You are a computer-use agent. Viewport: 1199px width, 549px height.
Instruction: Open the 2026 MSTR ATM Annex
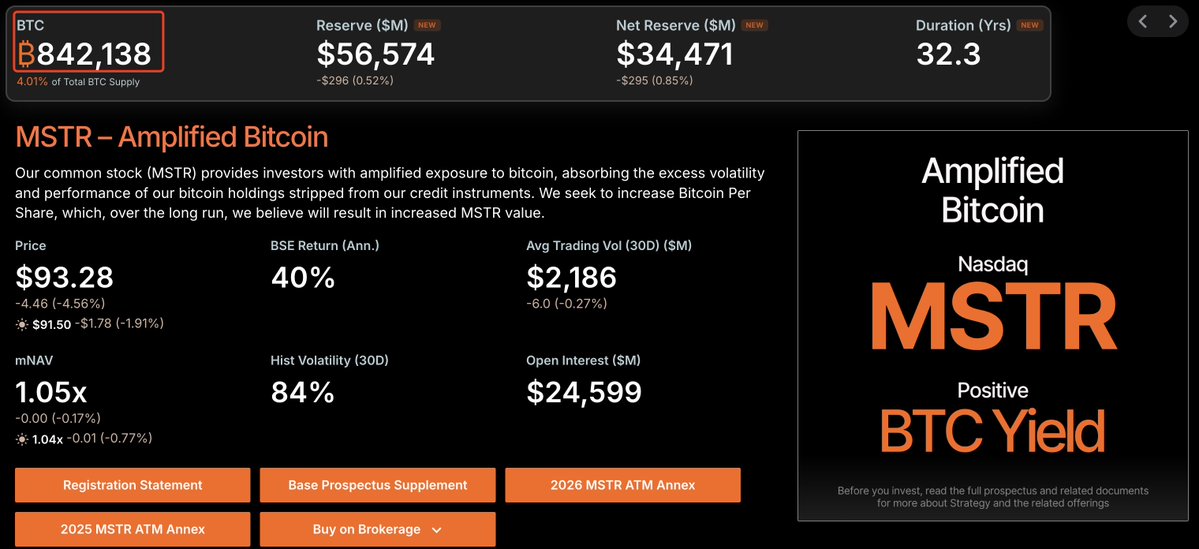(x=622, y=485)
